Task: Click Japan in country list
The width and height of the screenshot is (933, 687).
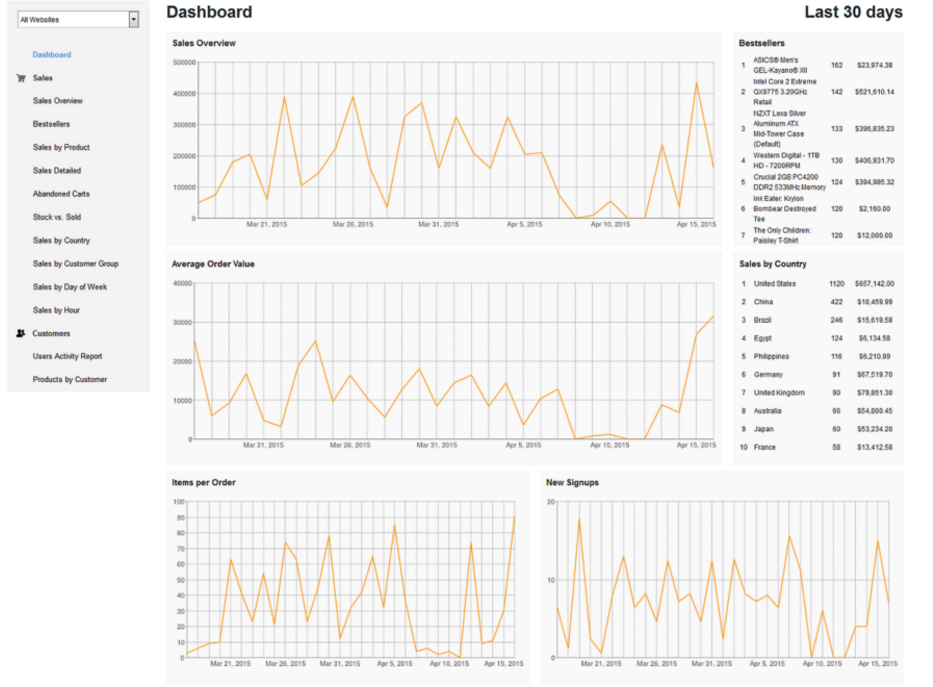Action: [x=763, y=429]
